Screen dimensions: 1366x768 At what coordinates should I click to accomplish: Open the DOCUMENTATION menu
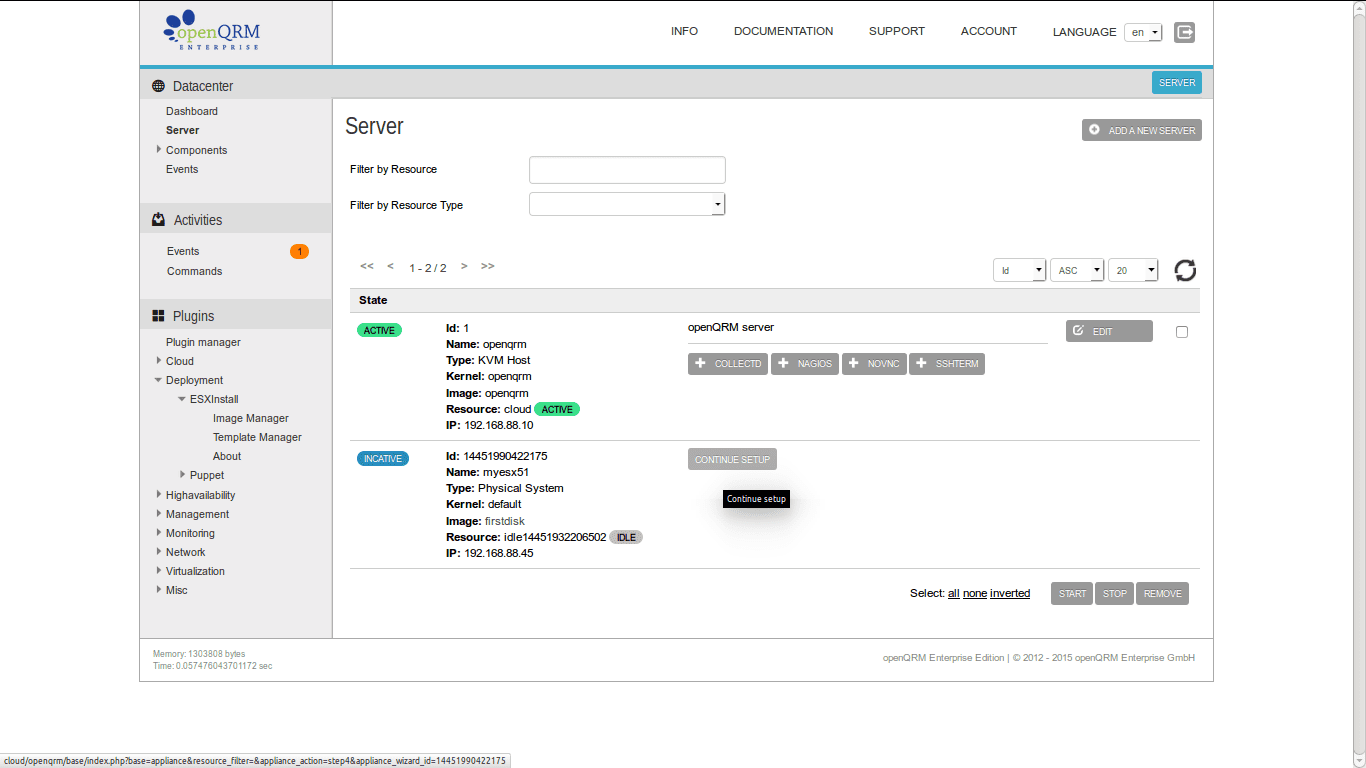(783, 32)
